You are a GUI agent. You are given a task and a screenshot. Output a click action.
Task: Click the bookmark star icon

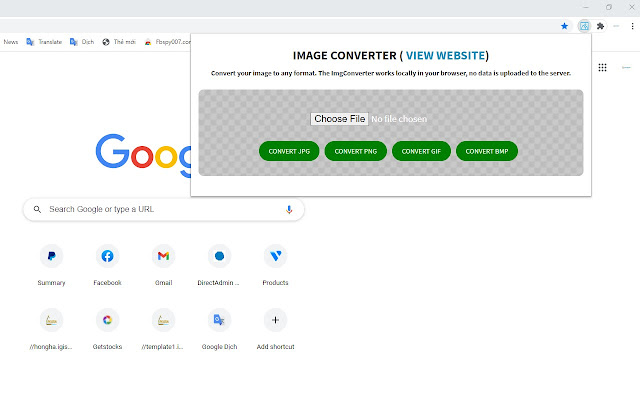point(564,26)
